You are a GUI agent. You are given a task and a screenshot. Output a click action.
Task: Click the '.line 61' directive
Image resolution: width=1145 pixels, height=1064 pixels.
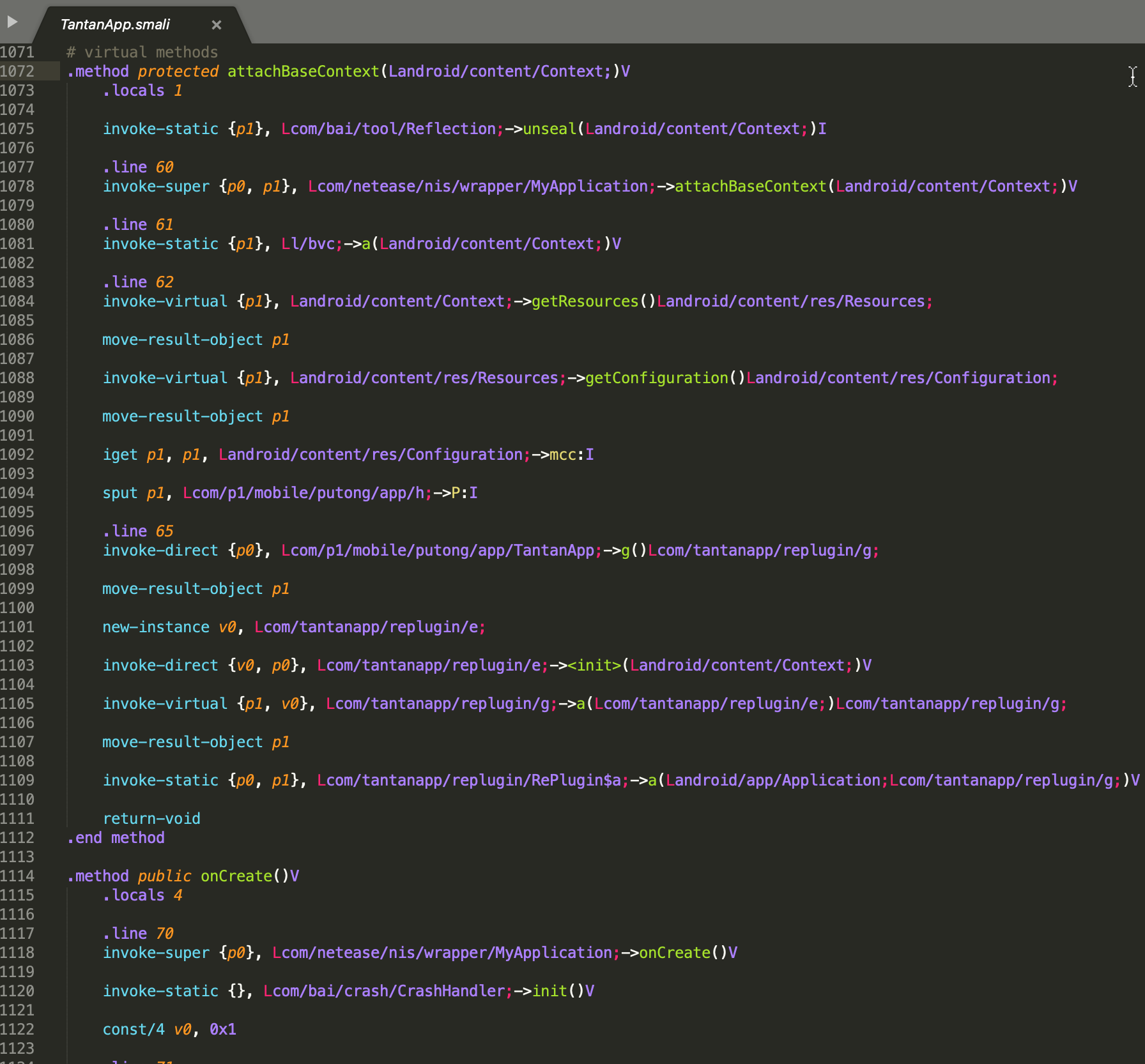pos(138,224)
